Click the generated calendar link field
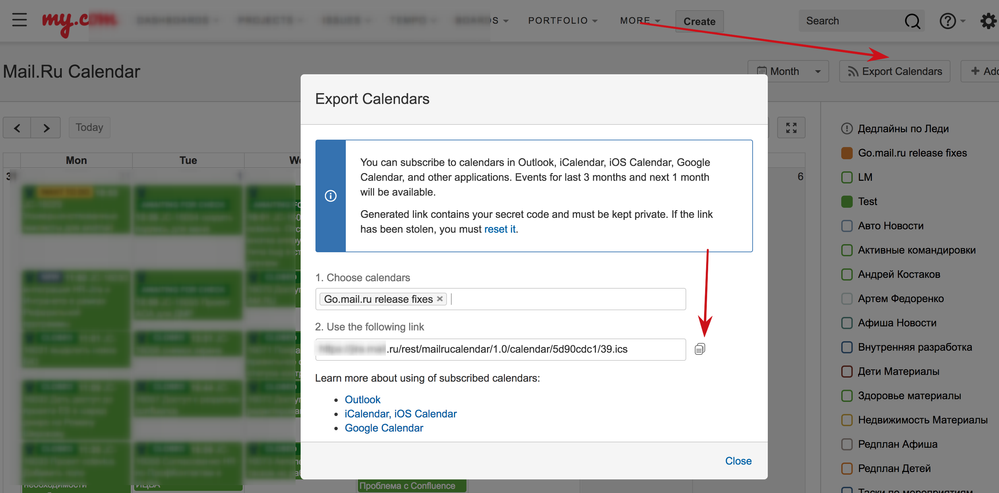Screen dimensions: 999x493 (x=500, y=349)
